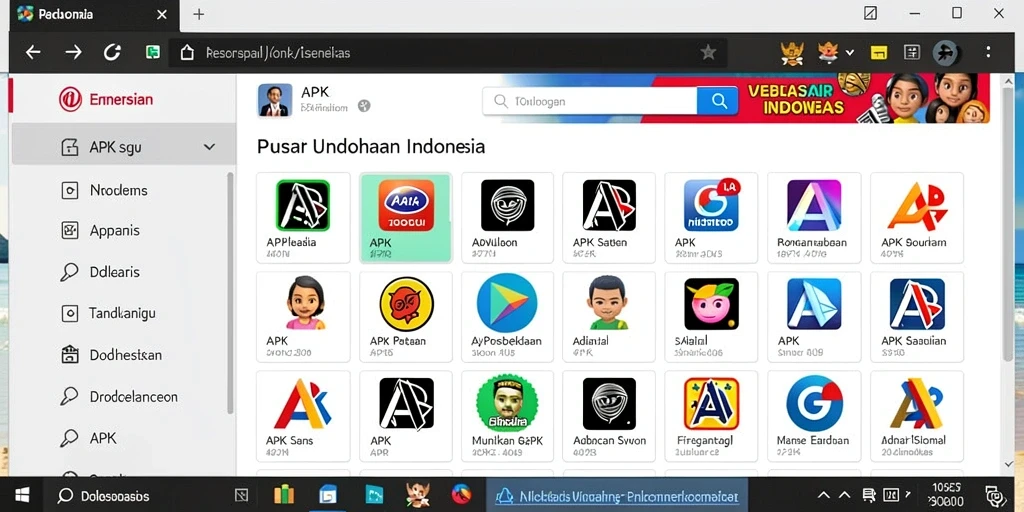Open a new browser tab
1024x512 pixels.
[x=199, y=14]
